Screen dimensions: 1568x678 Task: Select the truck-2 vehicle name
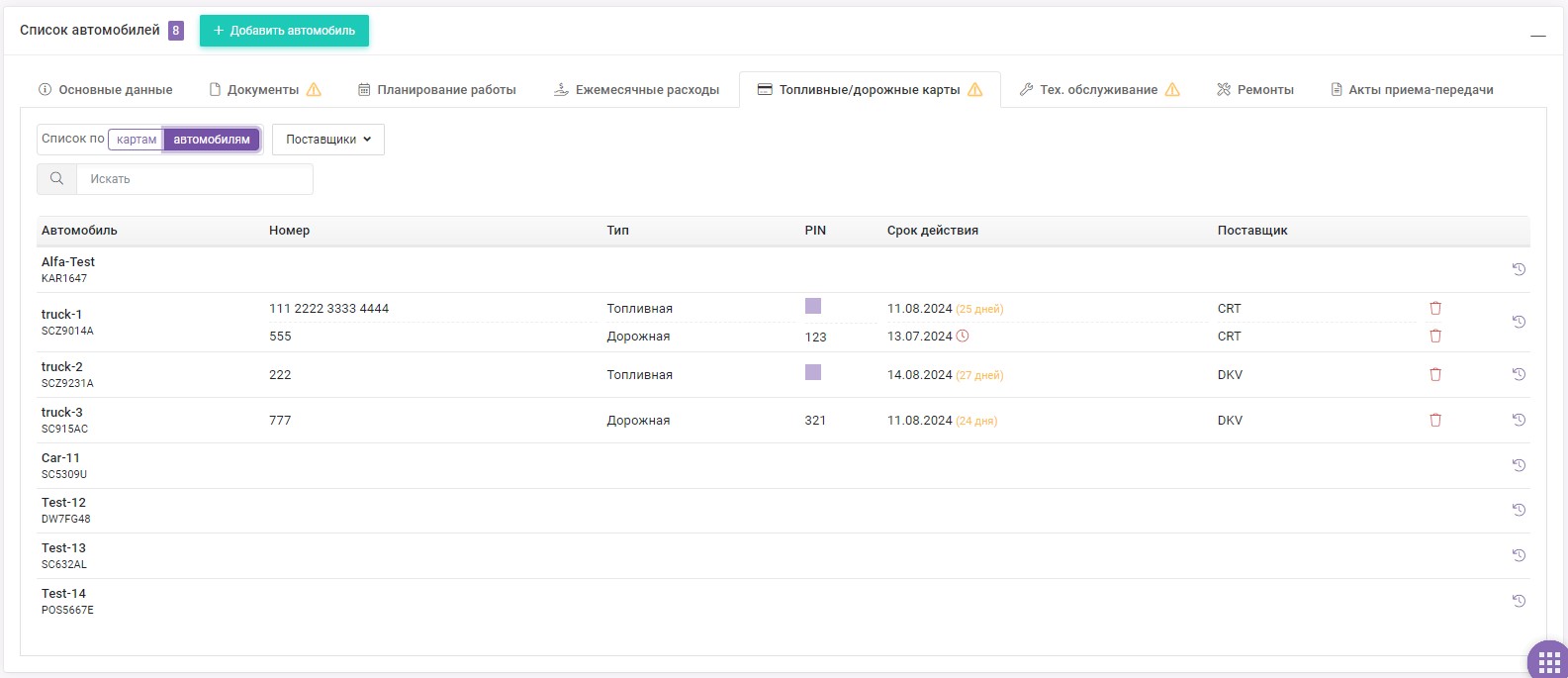click(61, 367)
